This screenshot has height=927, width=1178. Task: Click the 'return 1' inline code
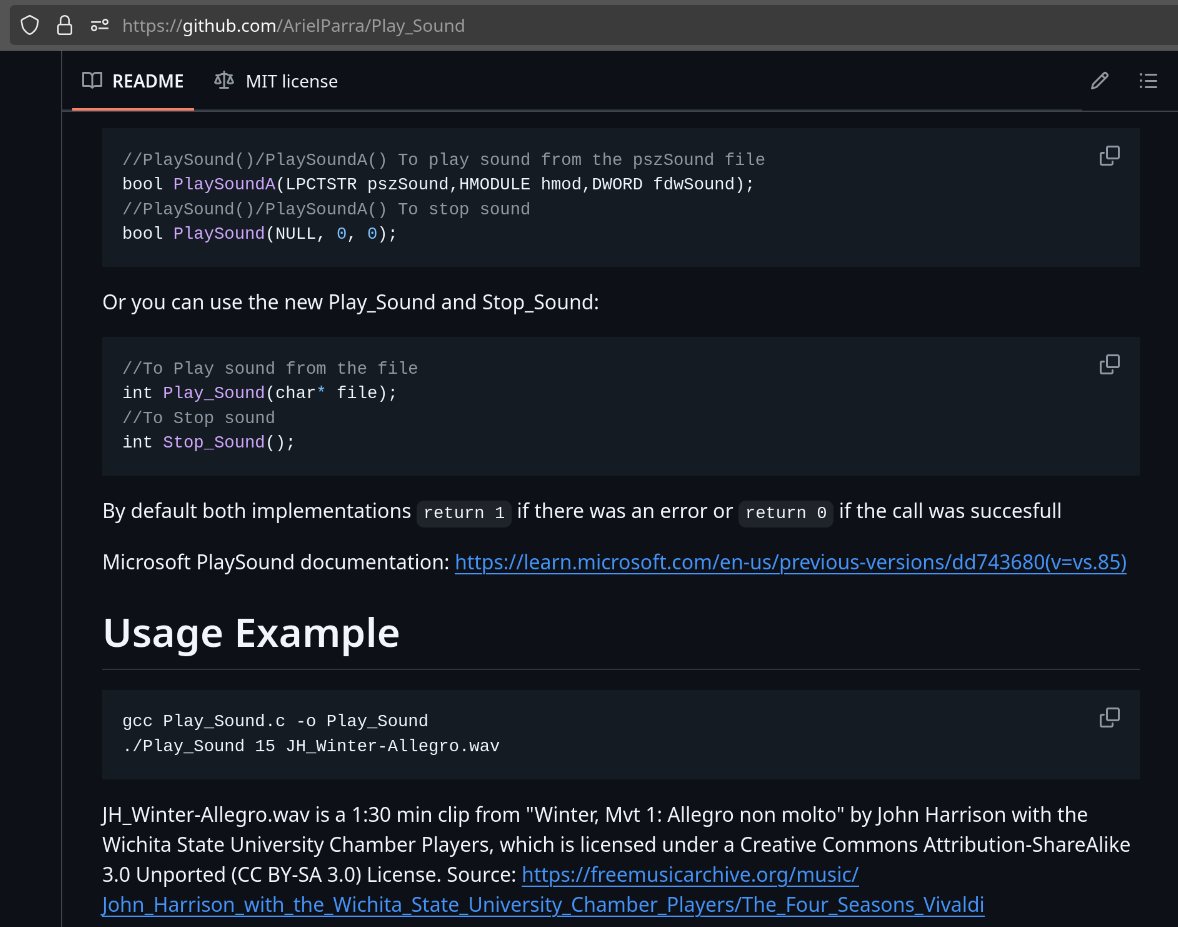464,512
